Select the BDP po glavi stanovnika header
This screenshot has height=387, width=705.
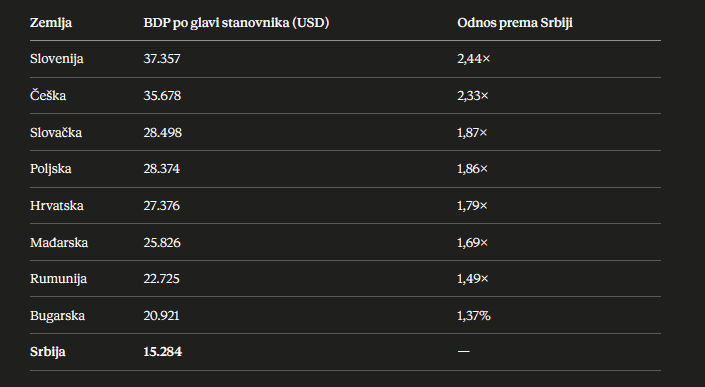(236, 22)
